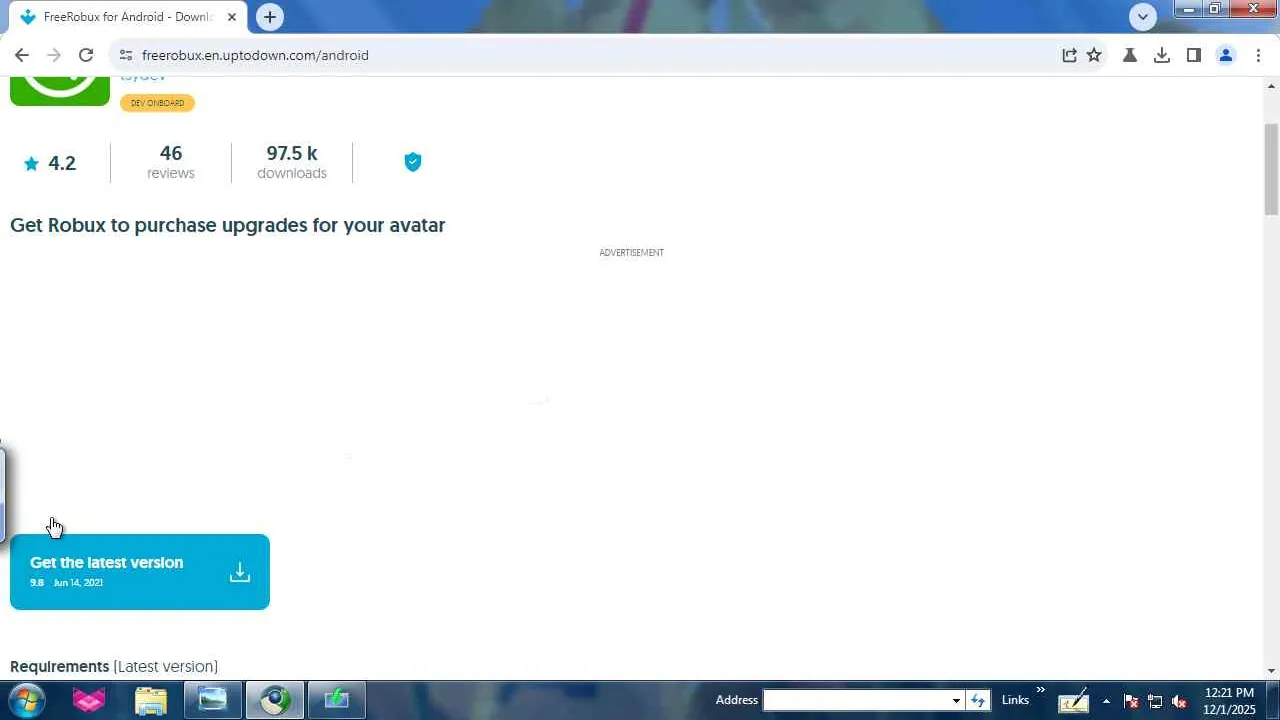Click the taskbar Address input field

[x=856, y=700]
